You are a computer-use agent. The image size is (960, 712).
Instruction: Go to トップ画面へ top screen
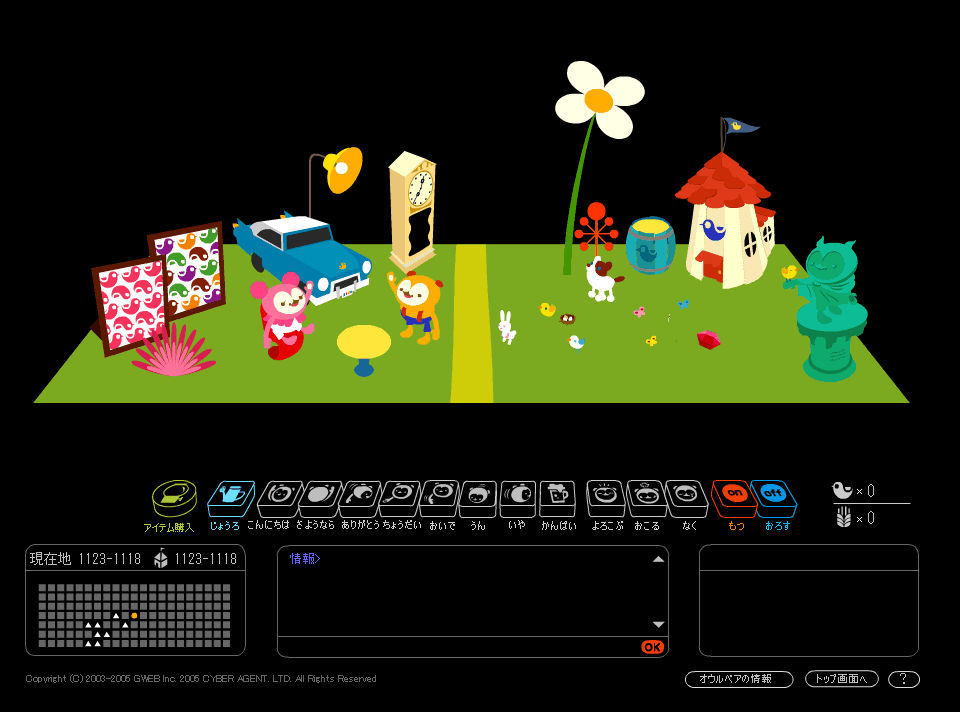[841, 679]
